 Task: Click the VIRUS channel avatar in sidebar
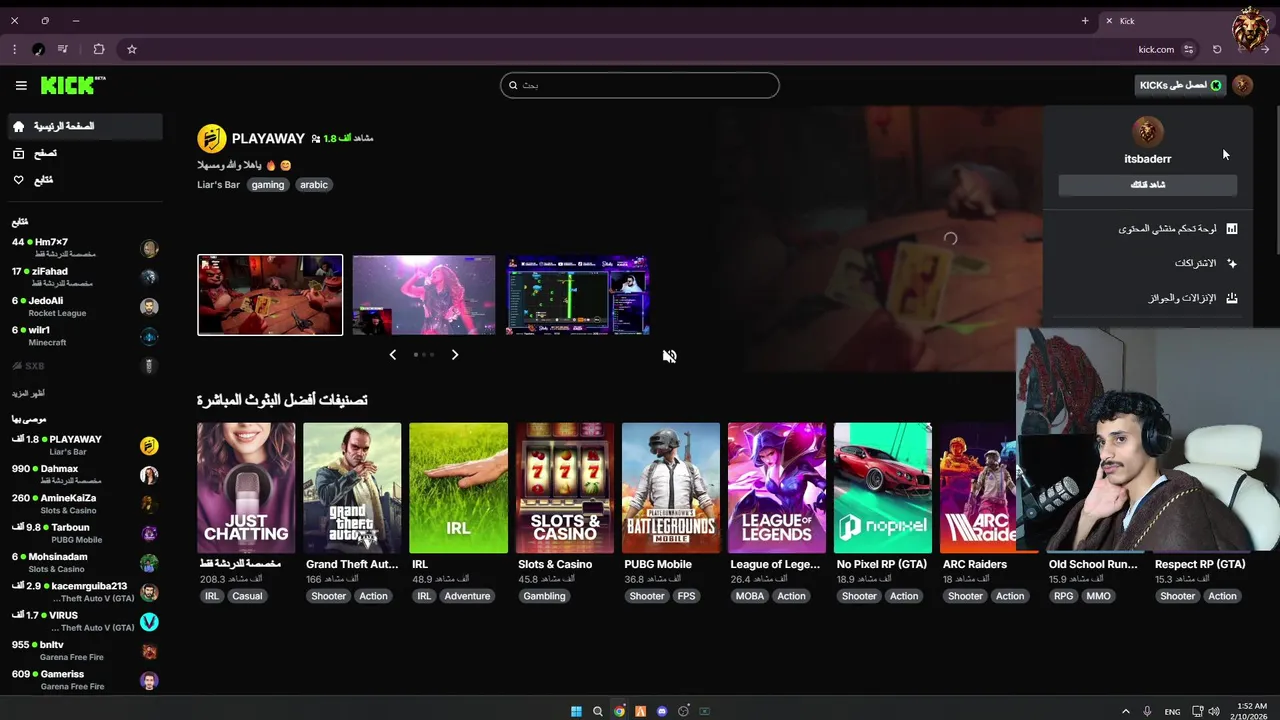pyautogui.click(x=149, y=622)
